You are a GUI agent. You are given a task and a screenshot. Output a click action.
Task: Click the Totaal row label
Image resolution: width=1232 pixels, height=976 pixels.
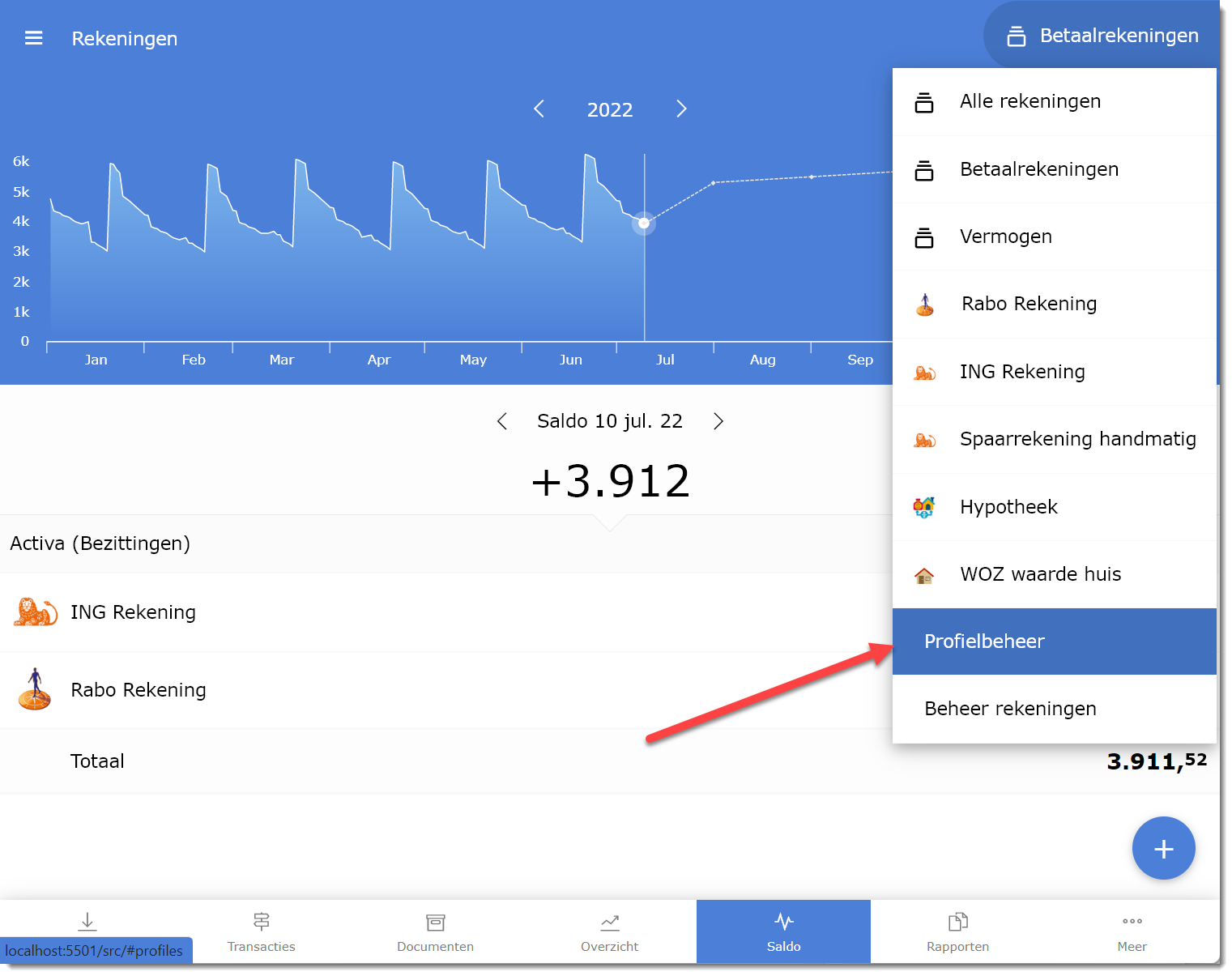[x=97, y=761]
